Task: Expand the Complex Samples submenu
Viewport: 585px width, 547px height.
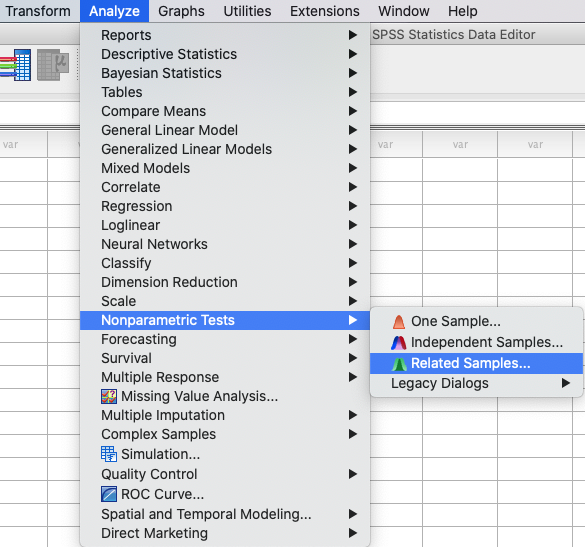Action: click(225, 434)
